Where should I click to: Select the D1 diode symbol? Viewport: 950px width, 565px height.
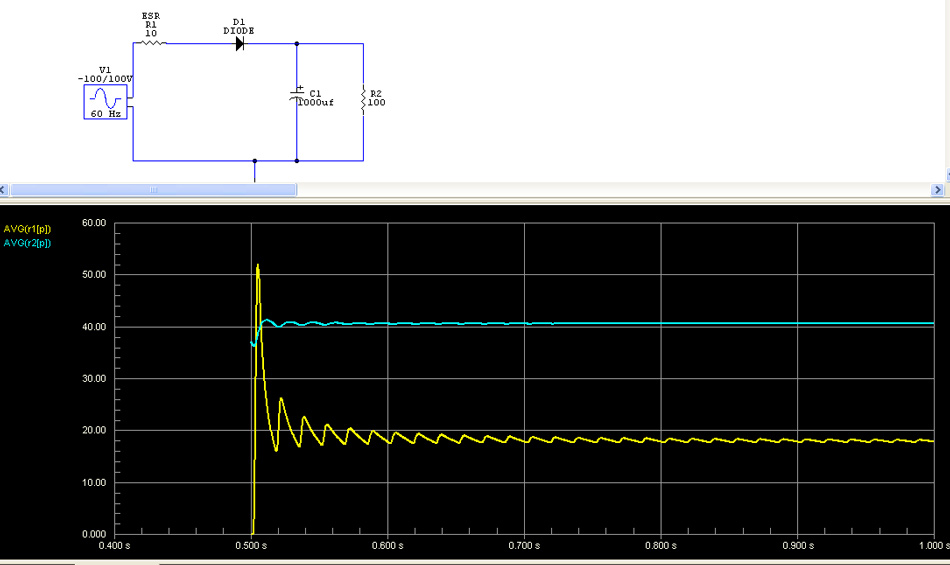(240, 44)
